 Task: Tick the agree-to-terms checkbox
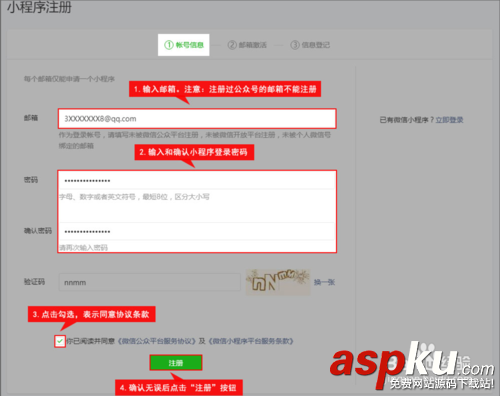[x=60, y=341]
